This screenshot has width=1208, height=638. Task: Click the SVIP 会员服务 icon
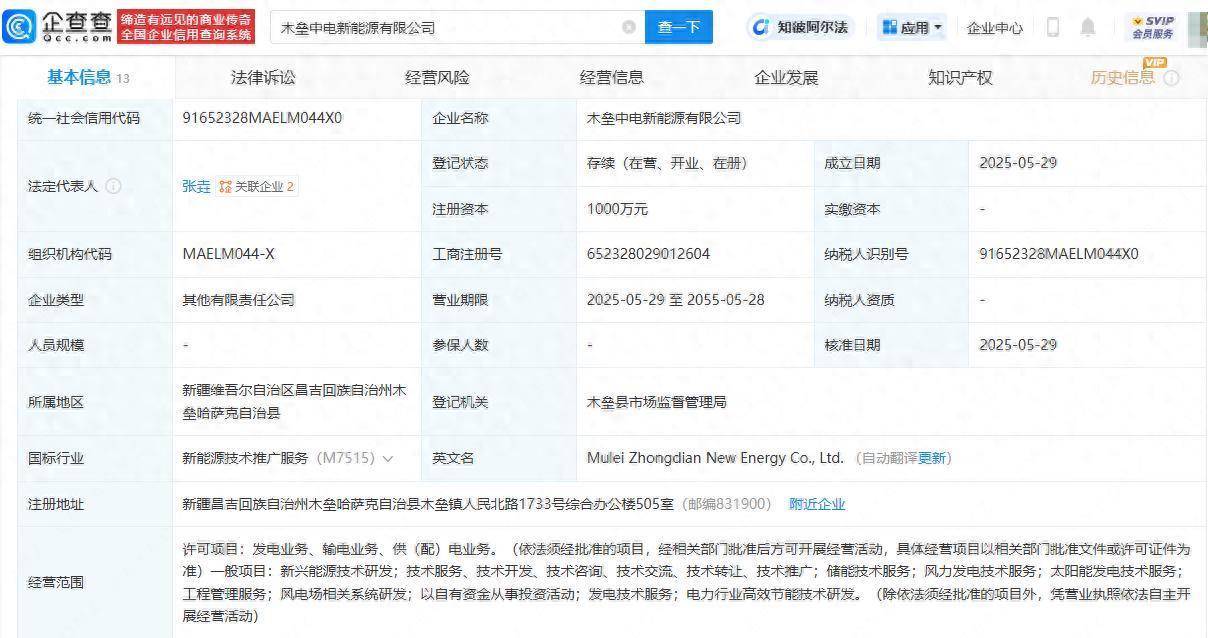(1152, 27)
